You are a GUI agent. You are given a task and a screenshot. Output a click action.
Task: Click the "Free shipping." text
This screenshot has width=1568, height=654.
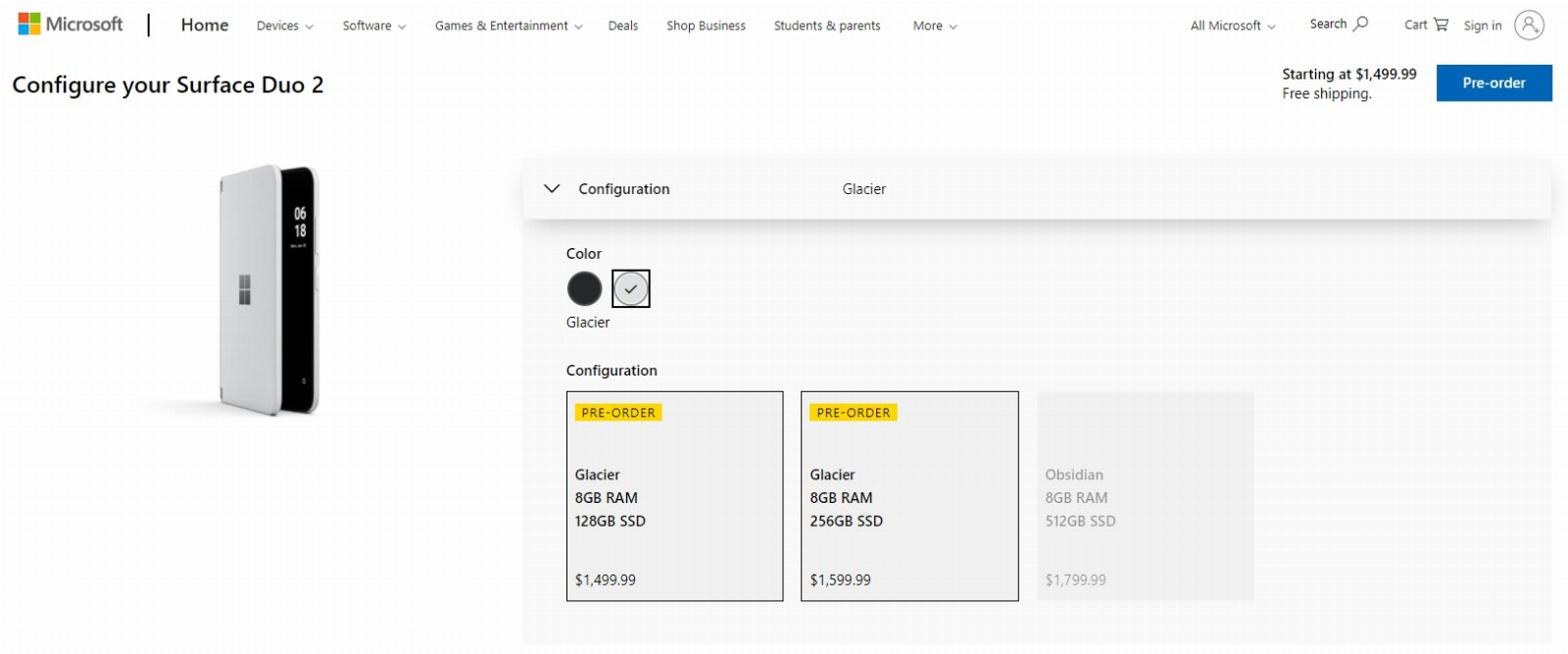click(x=1327, y=94)
